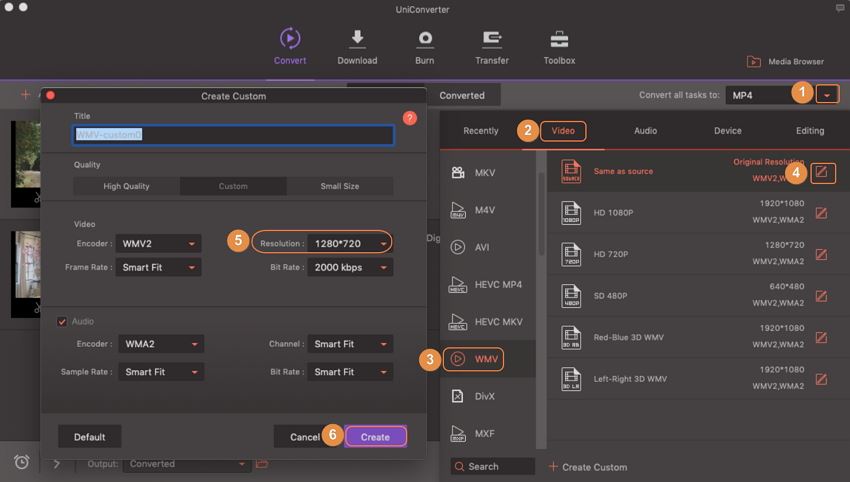The width and height of the screenshot is (850, 482).
Task: Open the Convert section
Action: click(x=290, y=47)
